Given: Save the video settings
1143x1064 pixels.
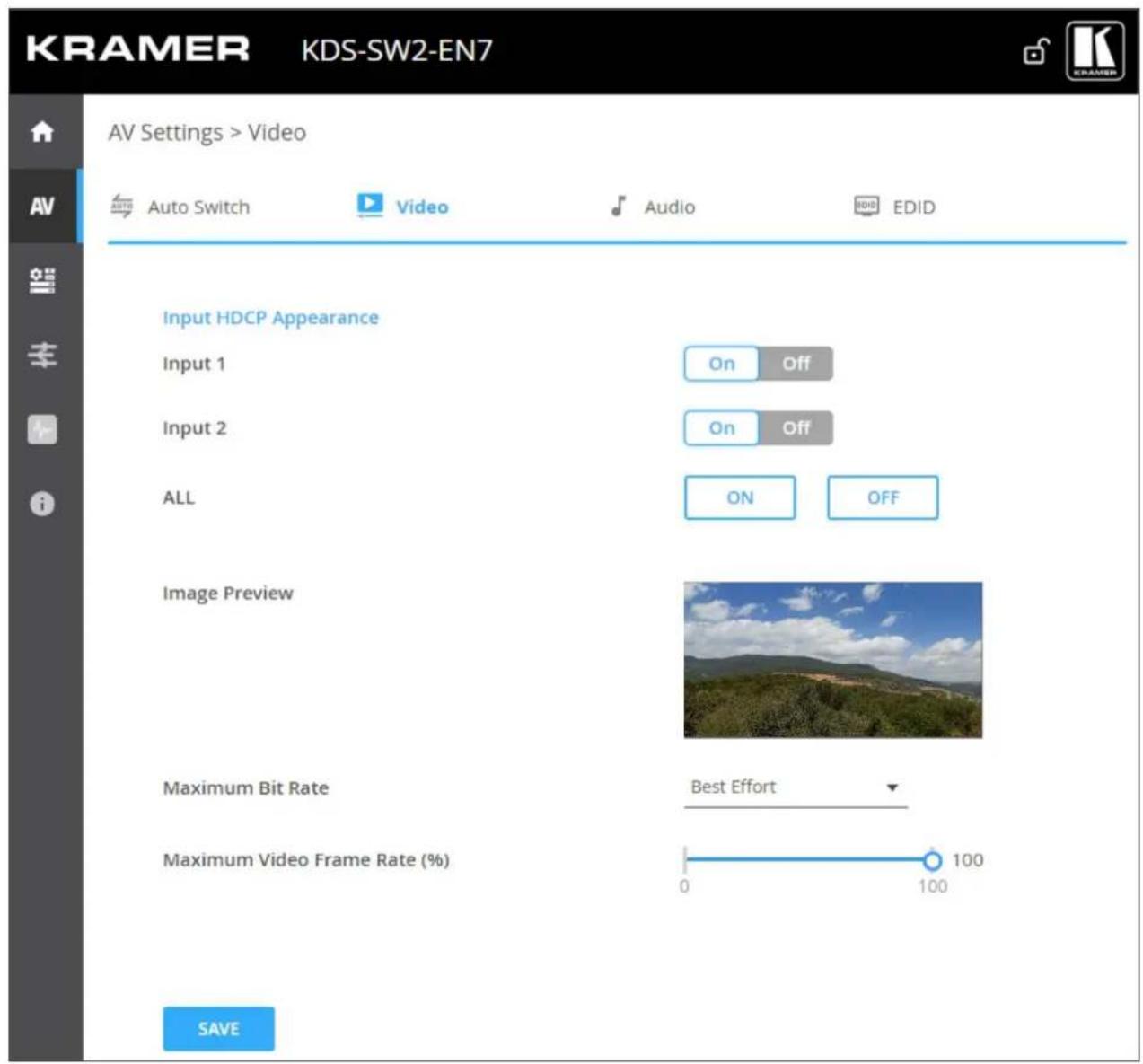Looking at the screenshot, I should [218, 1028].
